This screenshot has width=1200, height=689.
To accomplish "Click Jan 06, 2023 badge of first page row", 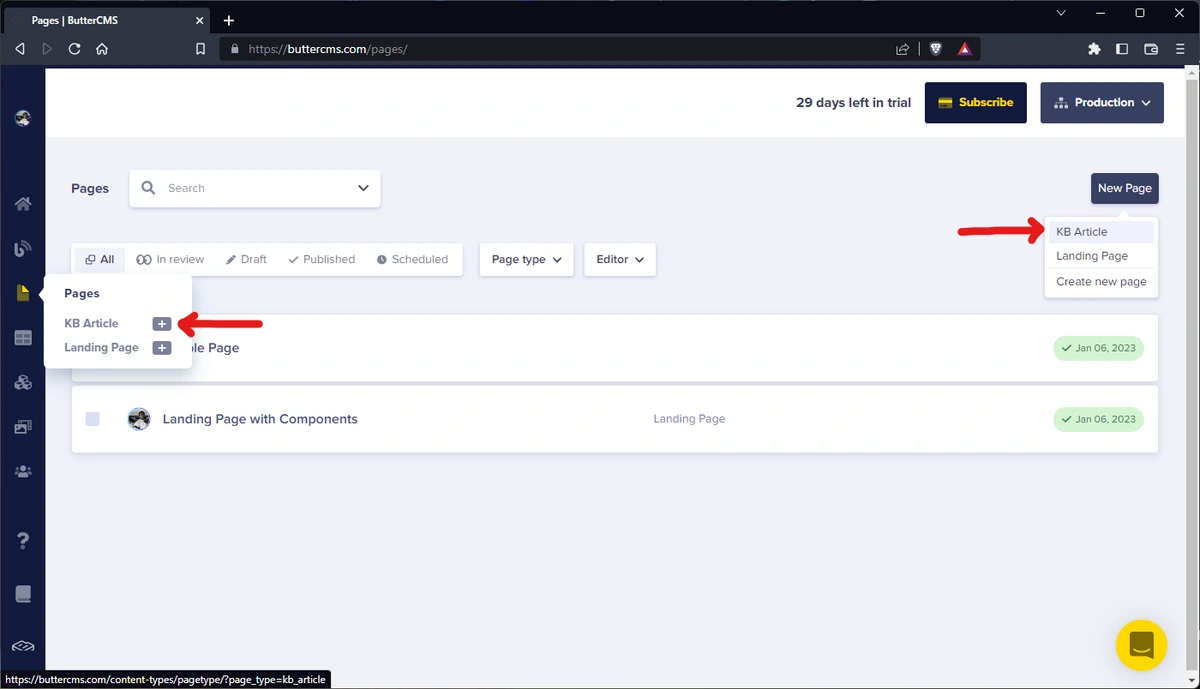I will coord(1098,348).
